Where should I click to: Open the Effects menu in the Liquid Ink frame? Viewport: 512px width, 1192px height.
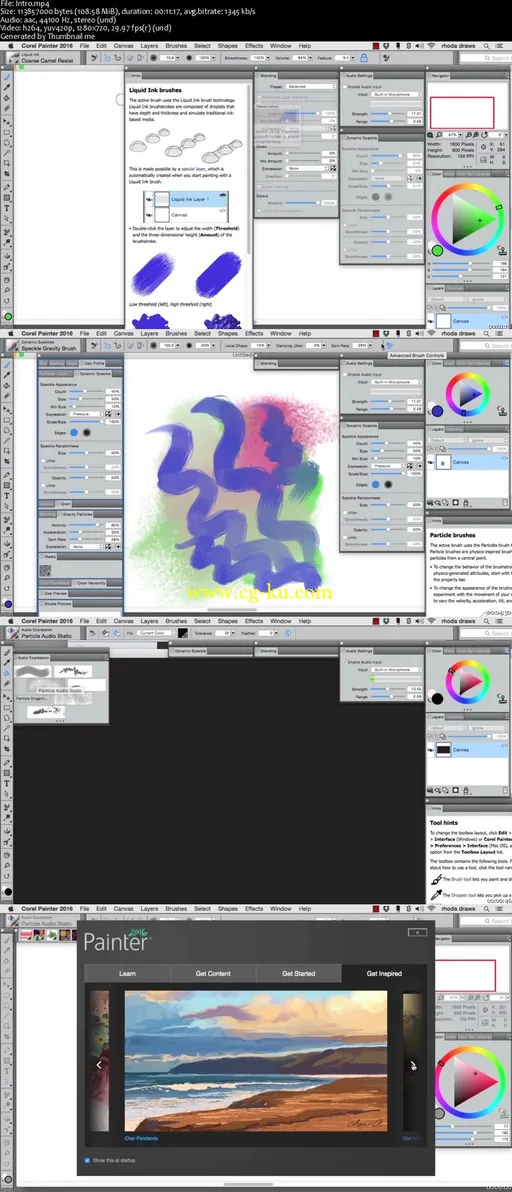(254, 46)
